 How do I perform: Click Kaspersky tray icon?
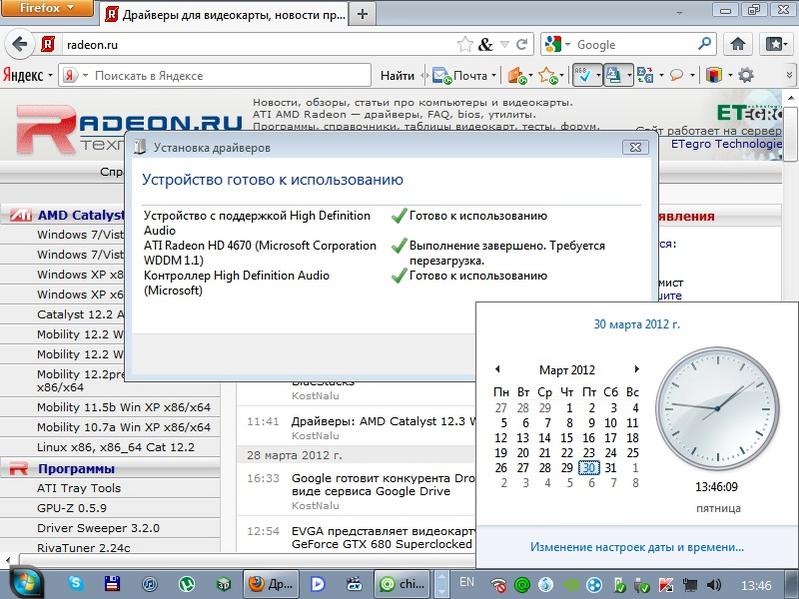665,585
